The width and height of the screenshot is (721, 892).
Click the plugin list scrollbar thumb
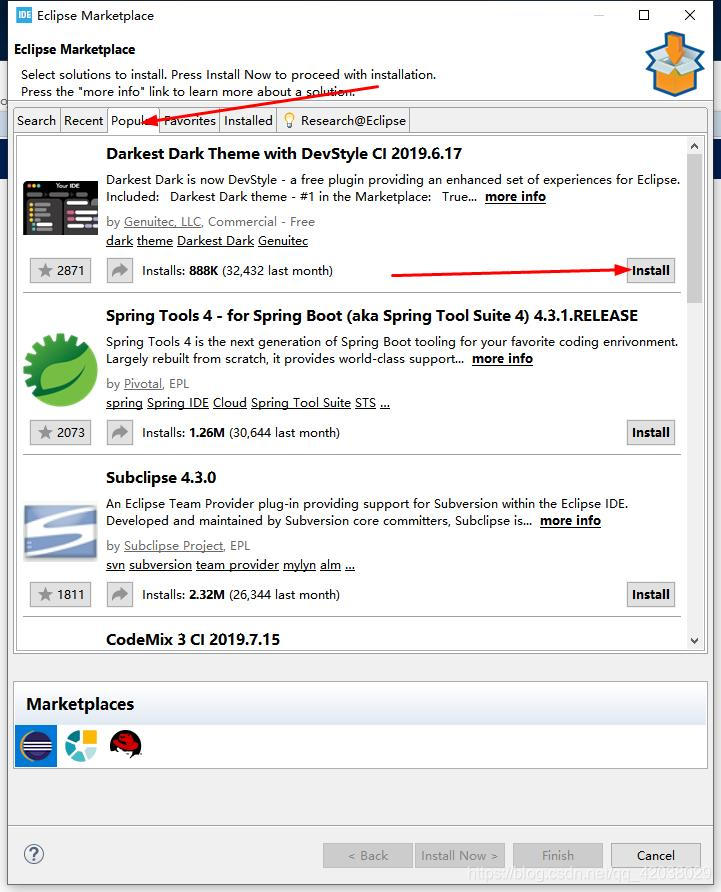tap(694, 229)
